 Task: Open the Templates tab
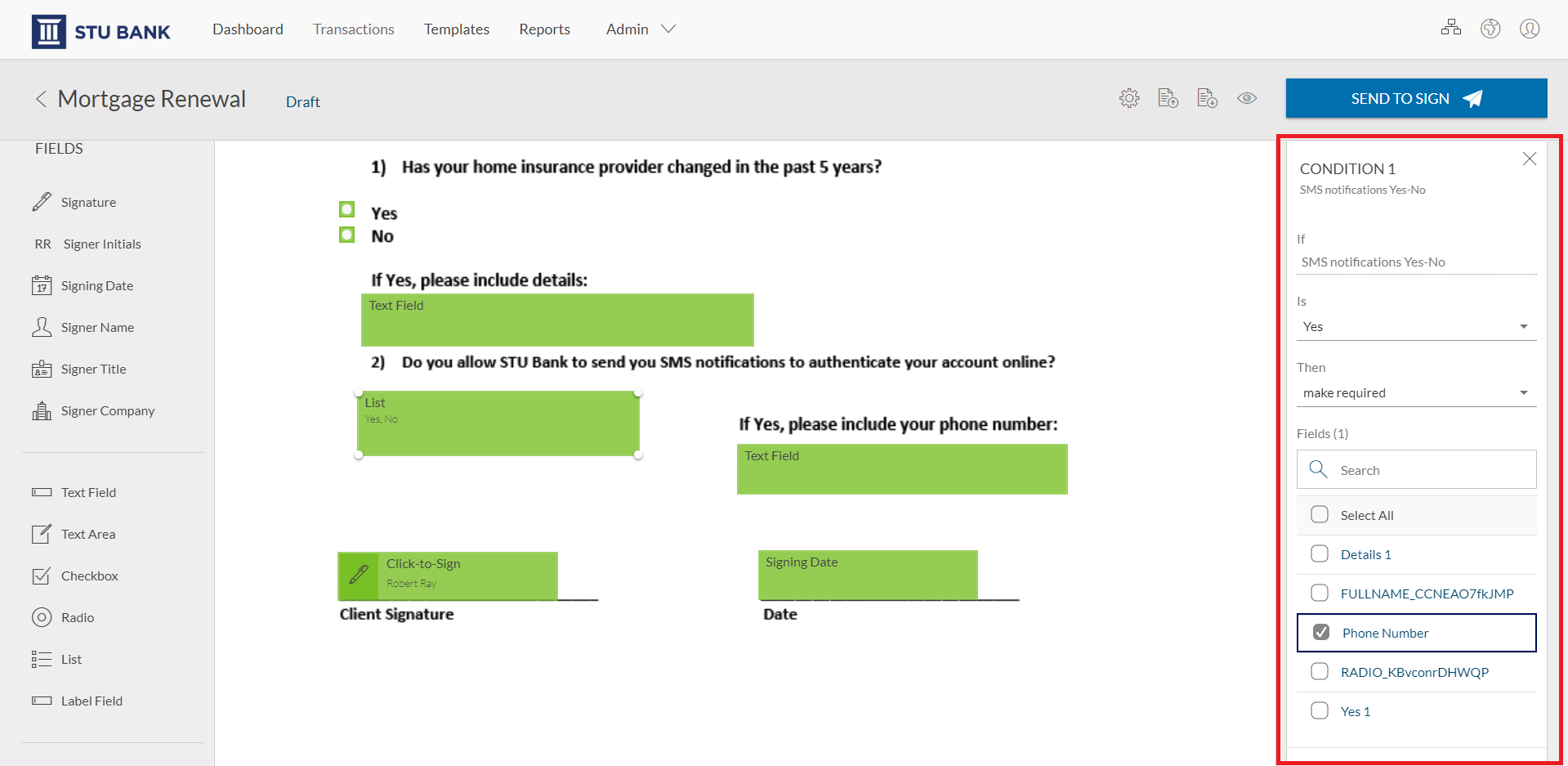tap(457, 29)
